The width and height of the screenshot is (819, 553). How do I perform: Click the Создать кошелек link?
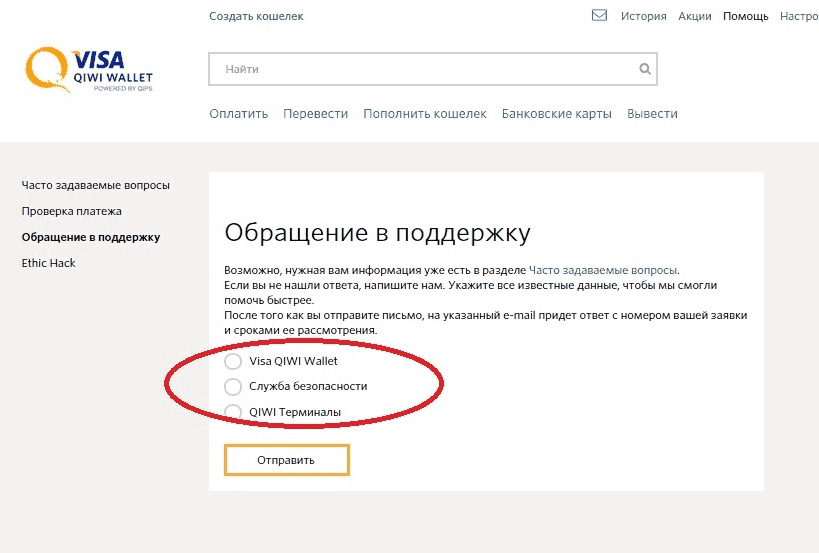[256, 16]
